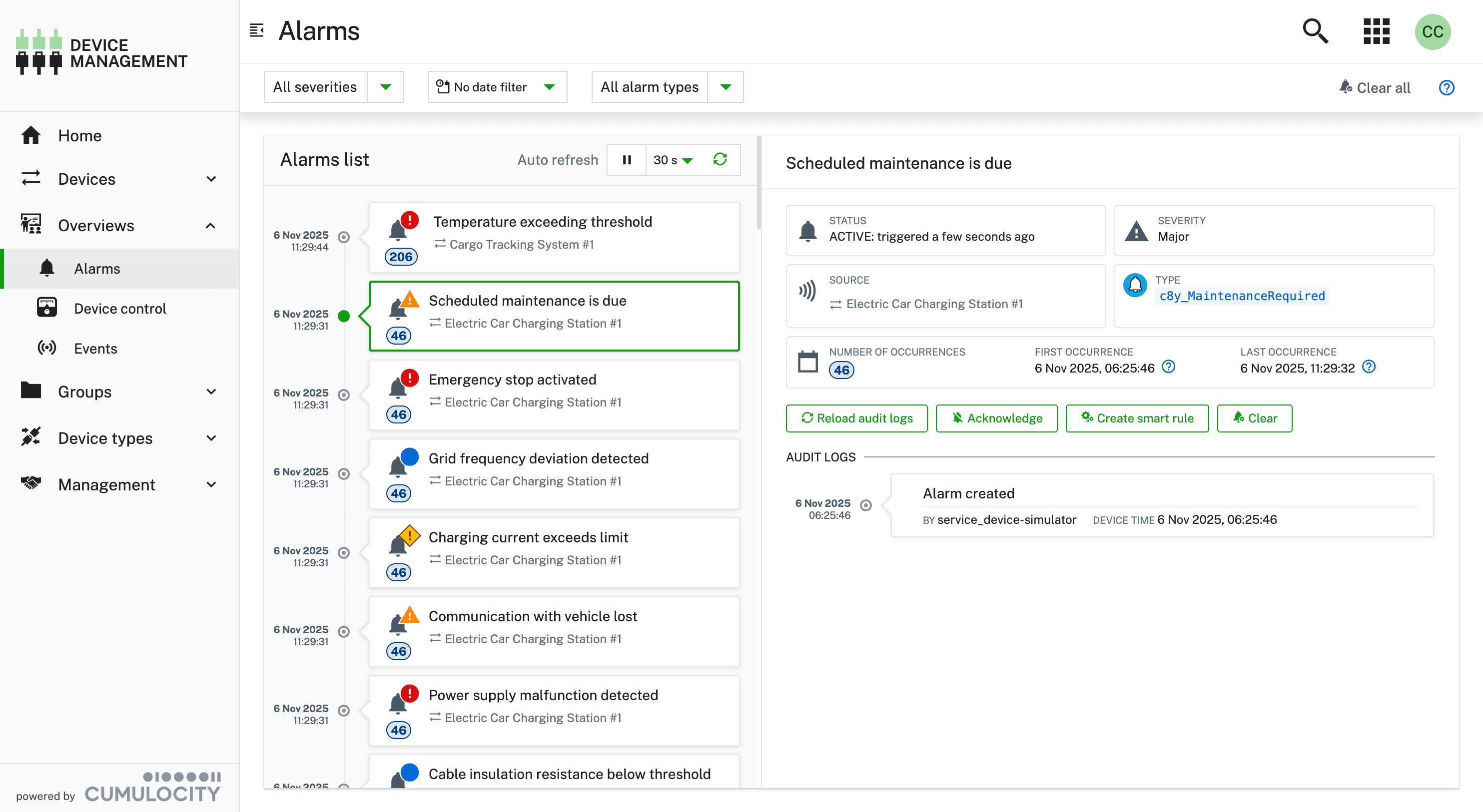This screenshot has width=1483, height=812.
Task: Click the CC user avatar
Action: click(x=1433, y=31)
